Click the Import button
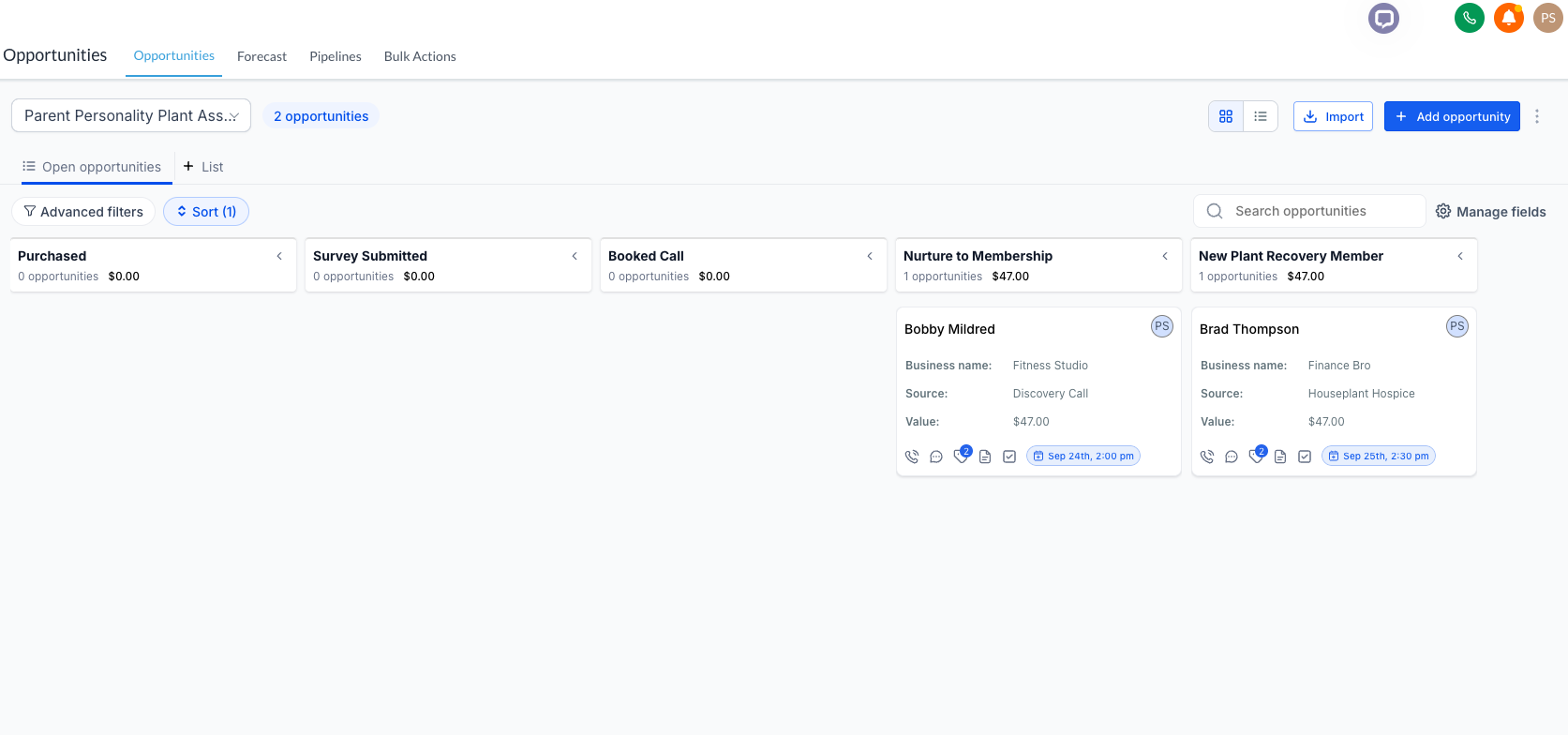Viewport: 1568px width, 735px height. coord(1333,116)
